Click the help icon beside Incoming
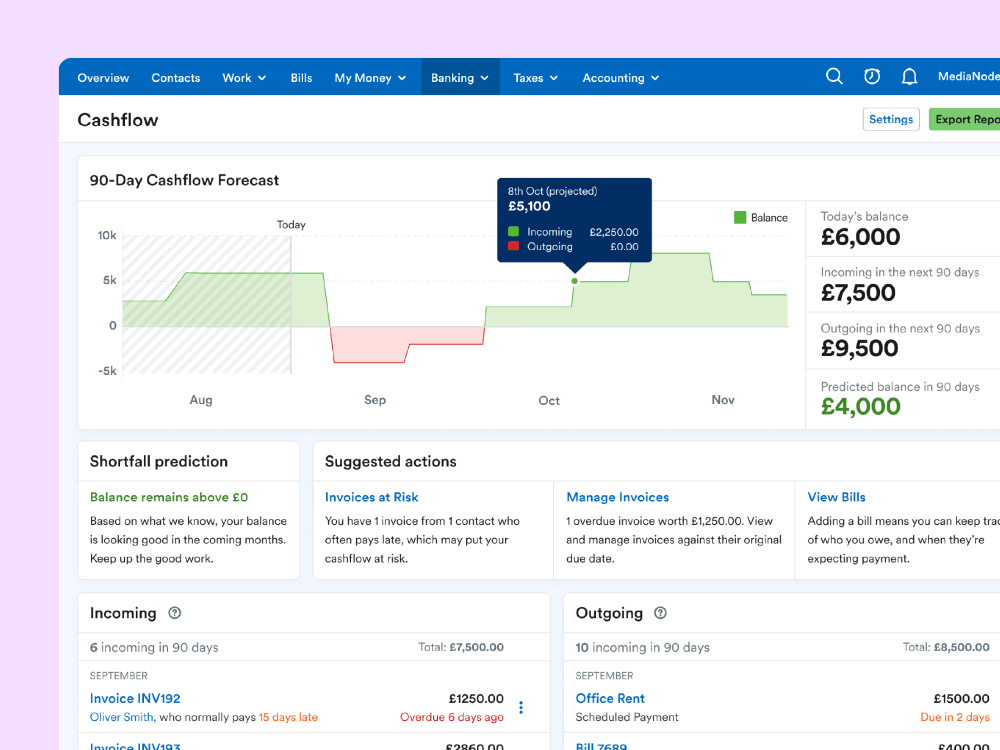1000x750 pixels. 174,613
